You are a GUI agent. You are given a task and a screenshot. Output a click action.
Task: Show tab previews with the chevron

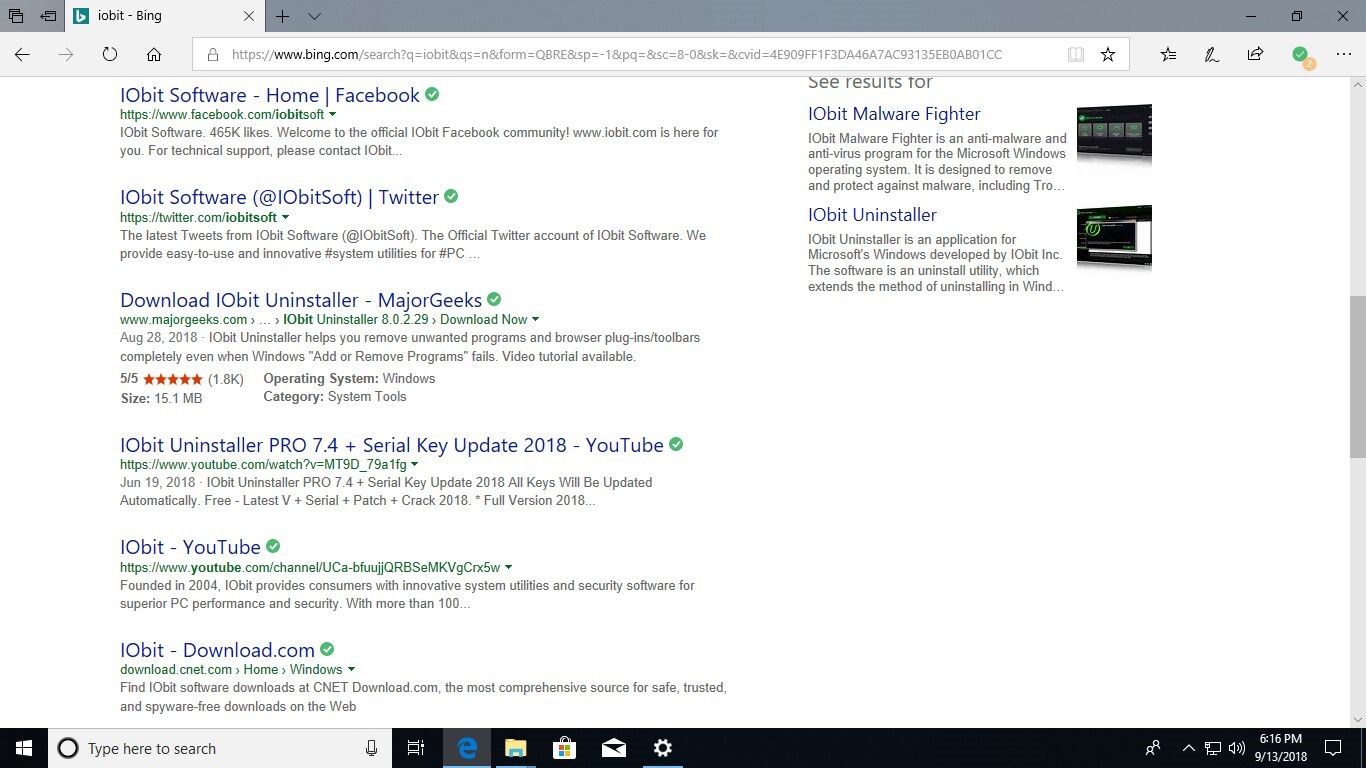tap(314, 16)
